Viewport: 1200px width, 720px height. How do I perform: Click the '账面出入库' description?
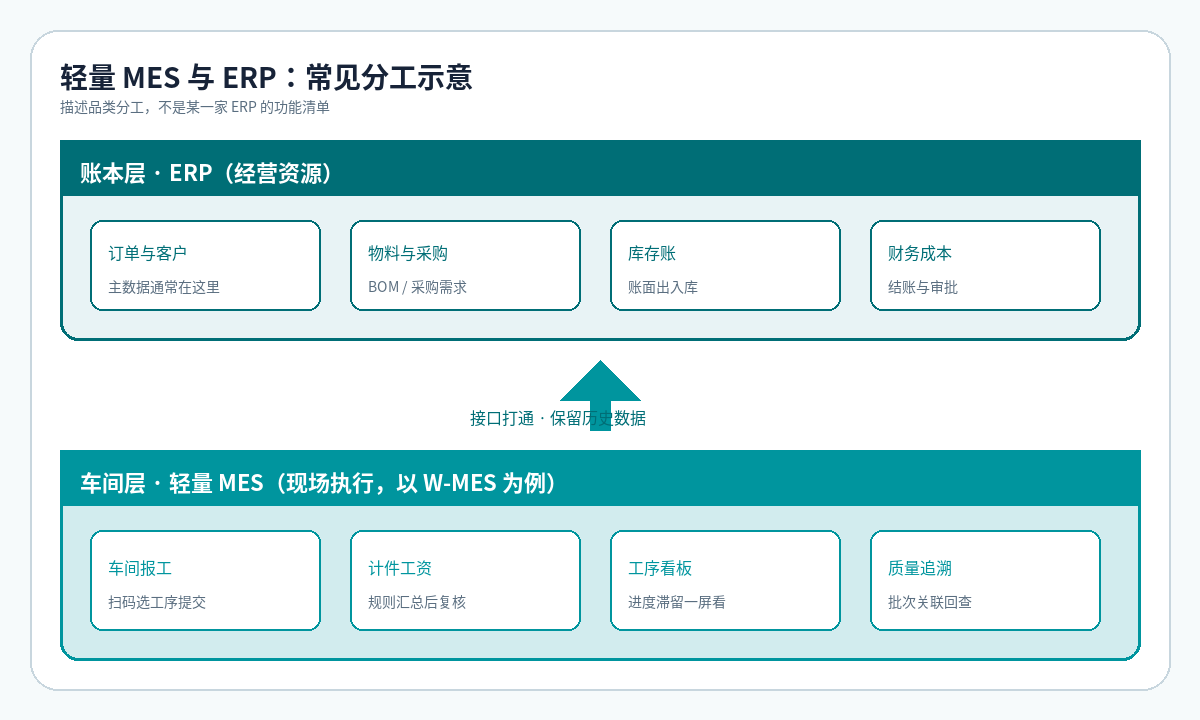(x=663, y=287)
